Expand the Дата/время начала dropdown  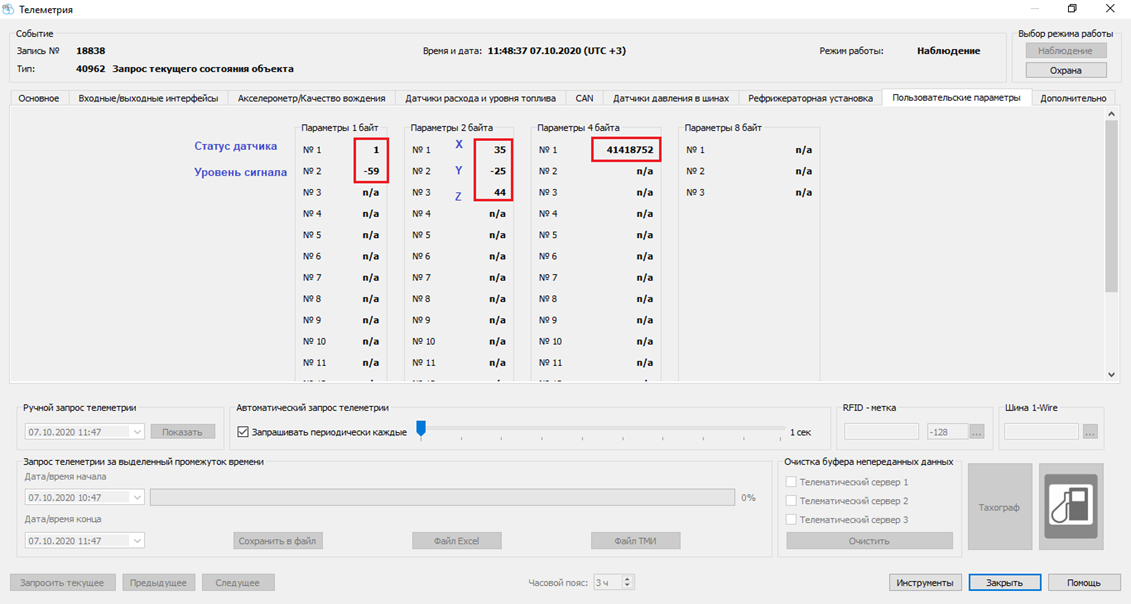pyautogui.click(x=137, y=497)
